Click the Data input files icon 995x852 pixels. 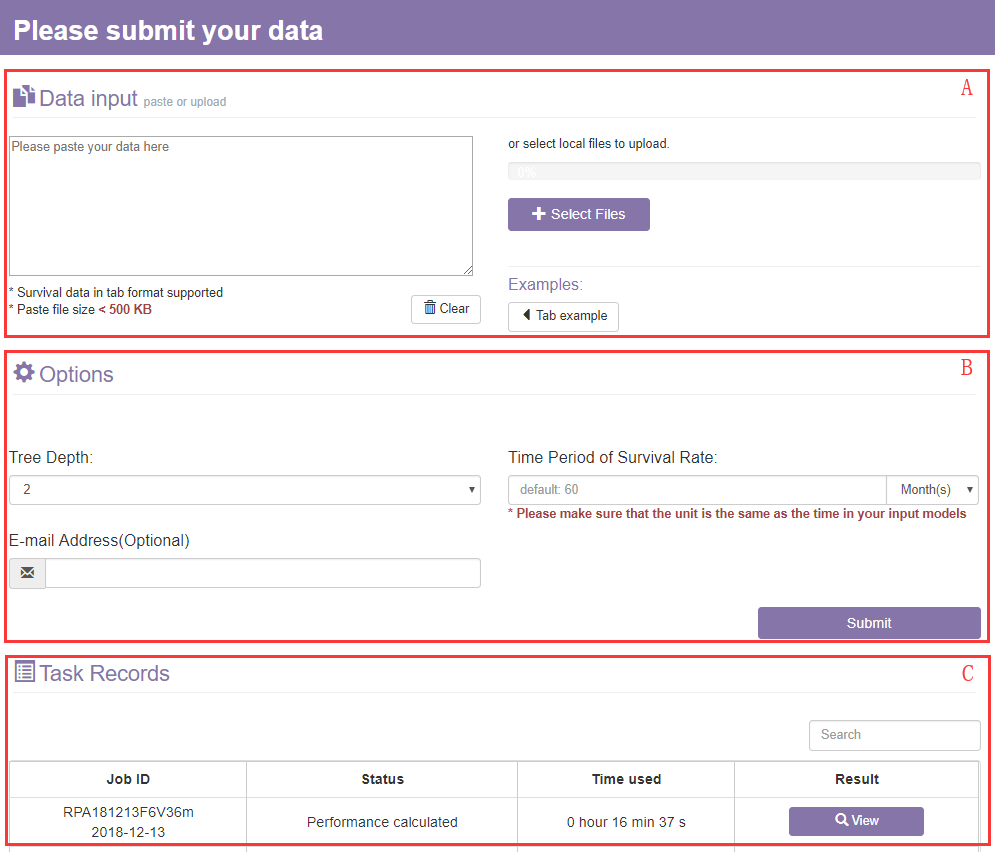[23, 97]
